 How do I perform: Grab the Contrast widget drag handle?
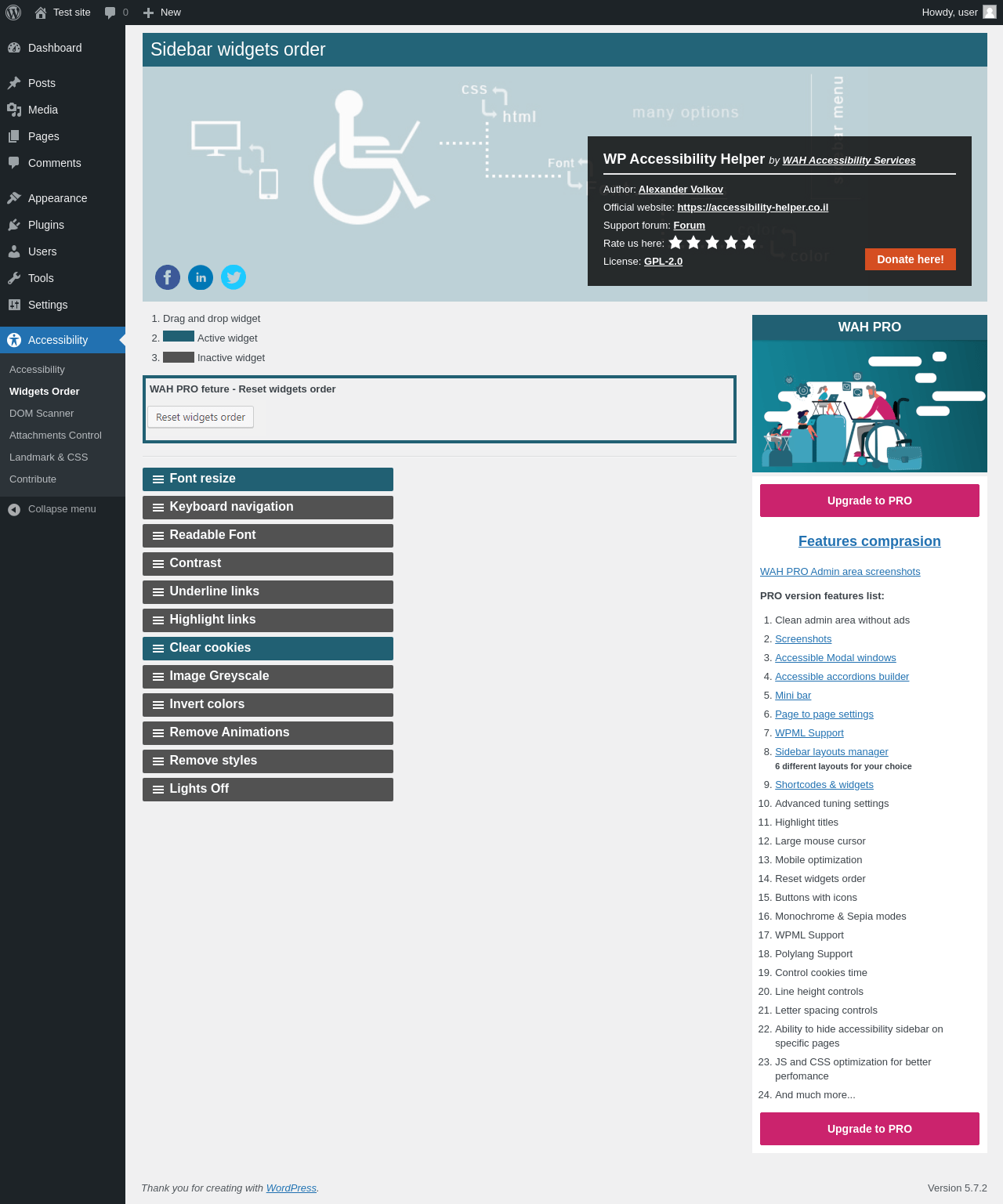[158, 564]
